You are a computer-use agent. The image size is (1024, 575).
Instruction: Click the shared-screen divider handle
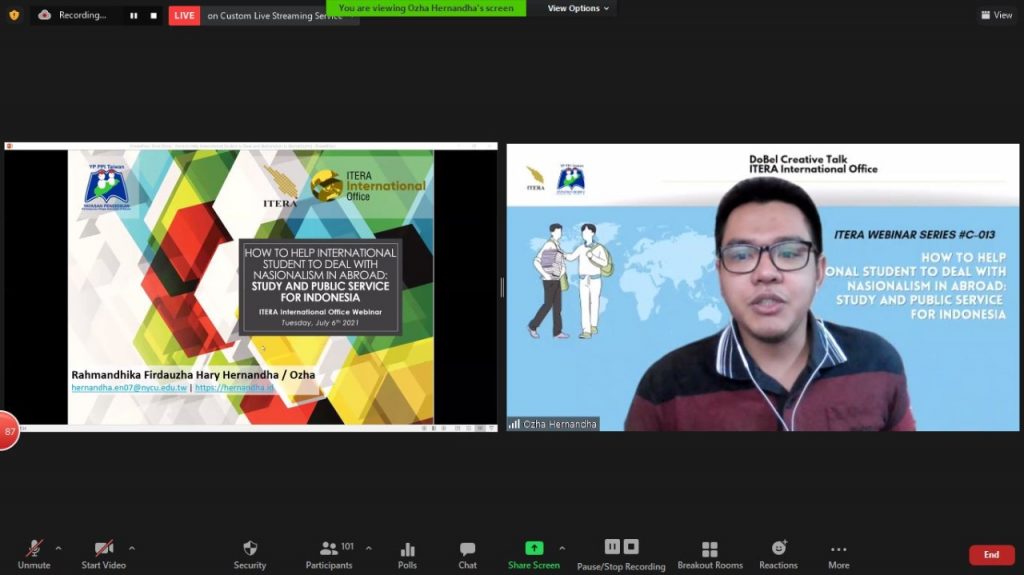(502, 287)
